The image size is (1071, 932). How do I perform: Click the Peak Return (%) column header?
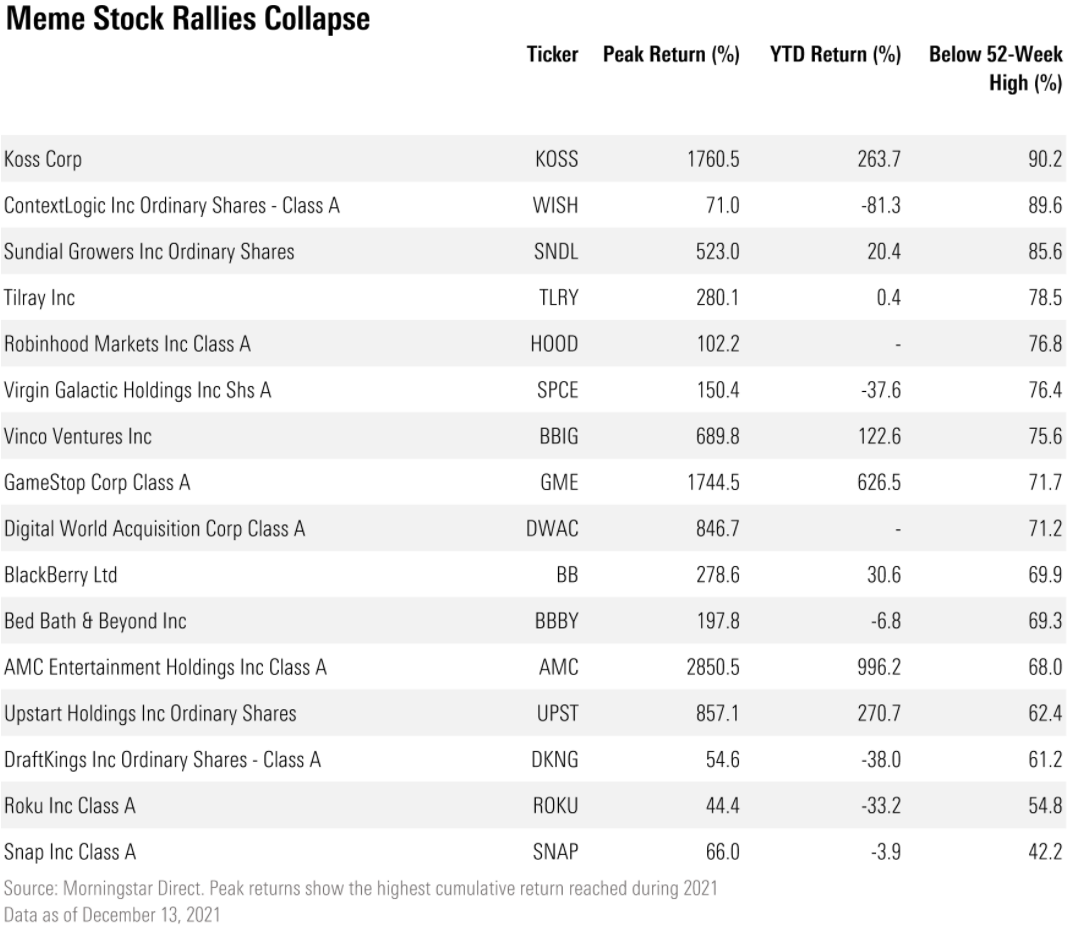pos(671,55)
